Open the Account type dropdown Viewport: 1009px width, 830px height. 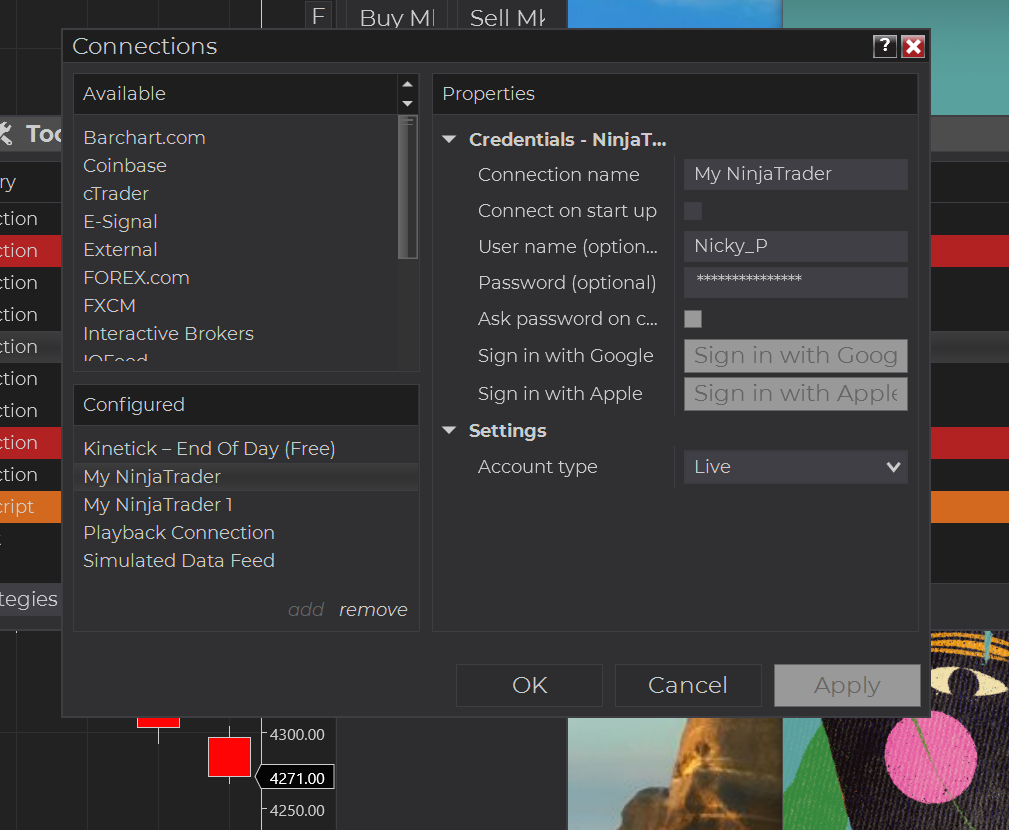click(795, 467)
